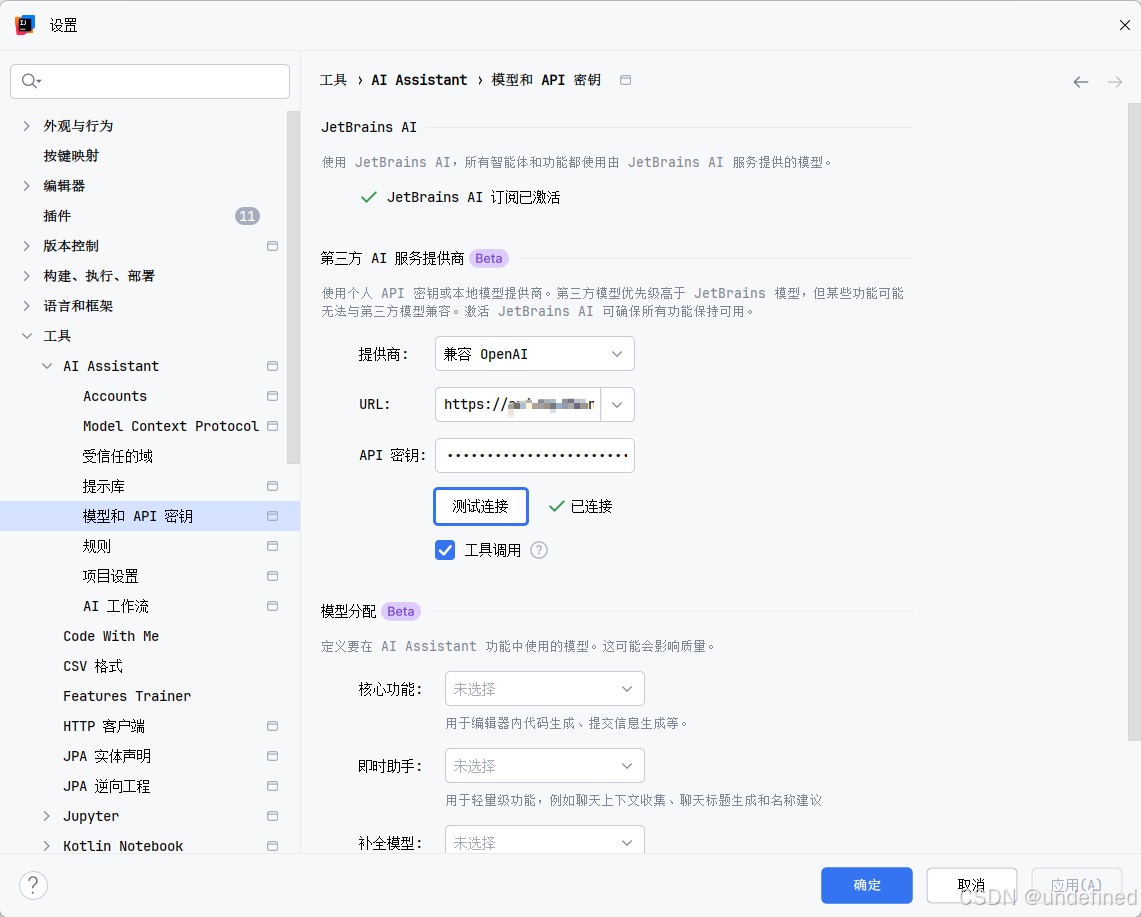
Task: Click the project-level icon beside breadcrumb 模型和 API 密钥
Action: (625, 80)
